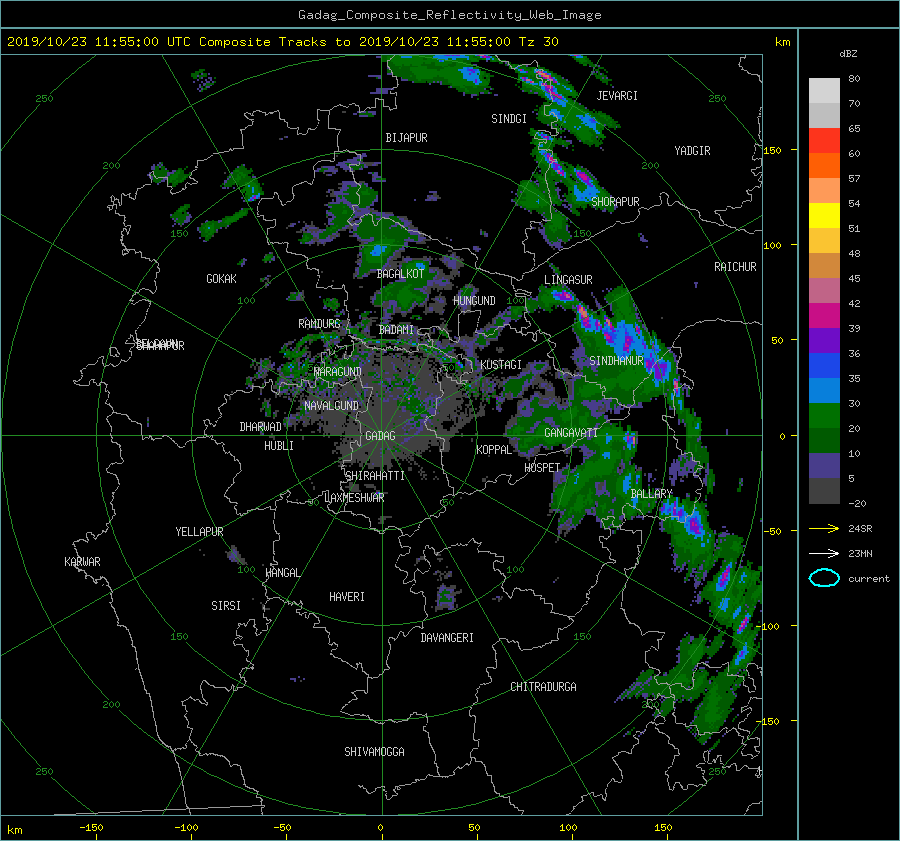Click the HUBLI city label
Viewport: 900px width, 841px height.
(x=279, y=446)
